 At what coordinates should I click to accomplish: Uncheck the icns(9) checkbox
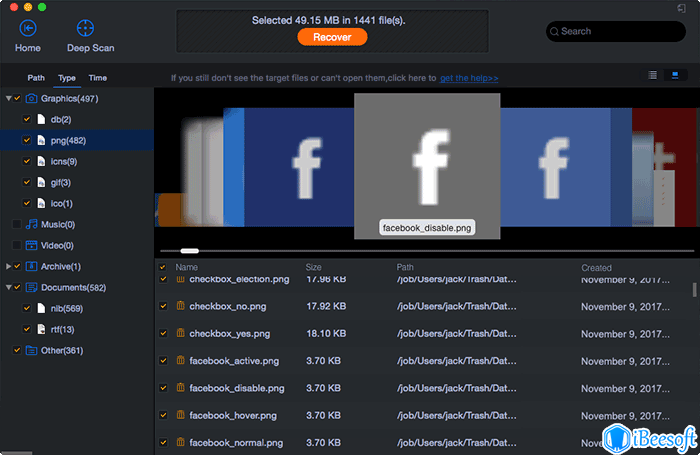[27, 161]
